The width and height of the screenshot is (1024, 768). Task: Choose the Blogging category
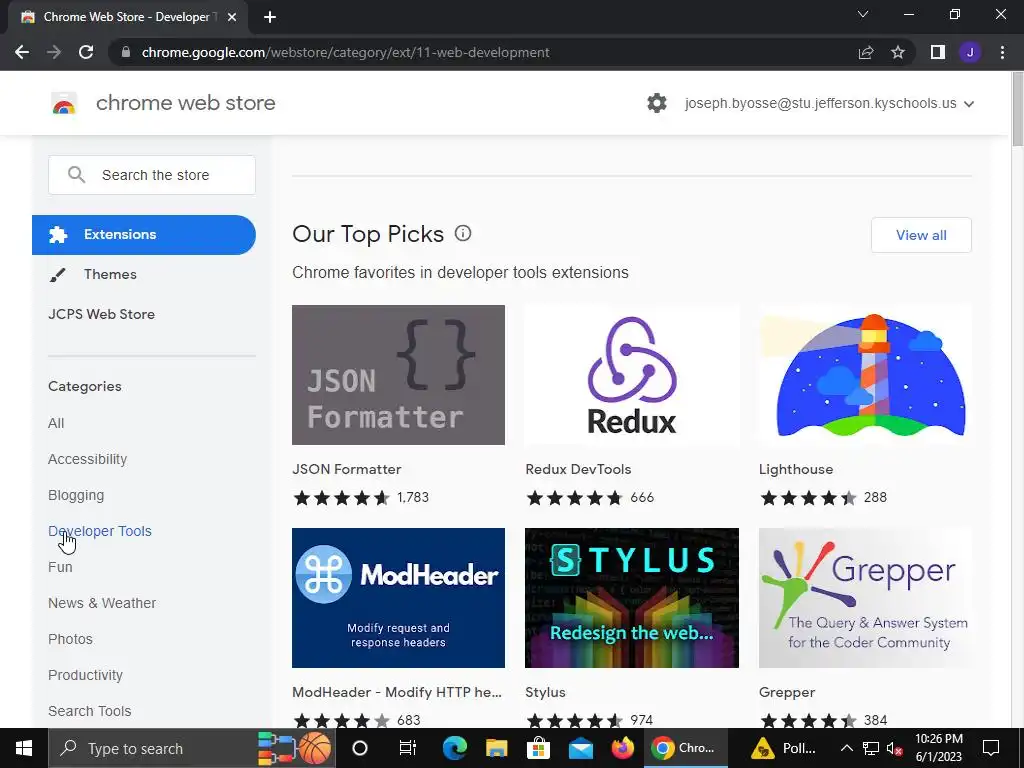click(x=76, y=495)
